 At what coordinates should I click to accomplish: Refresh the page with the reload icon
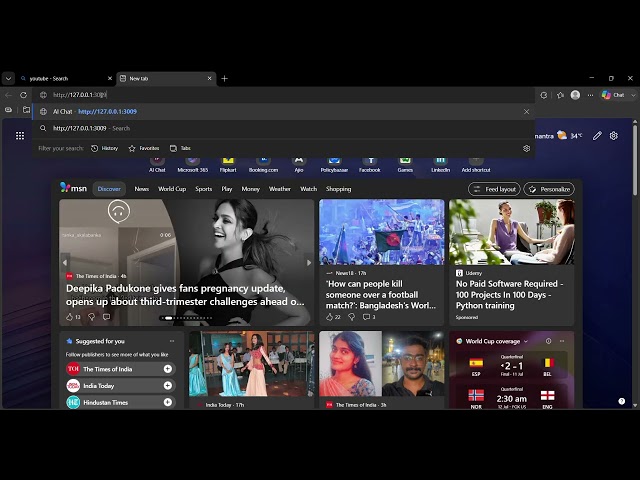click(x=23, y=95)
